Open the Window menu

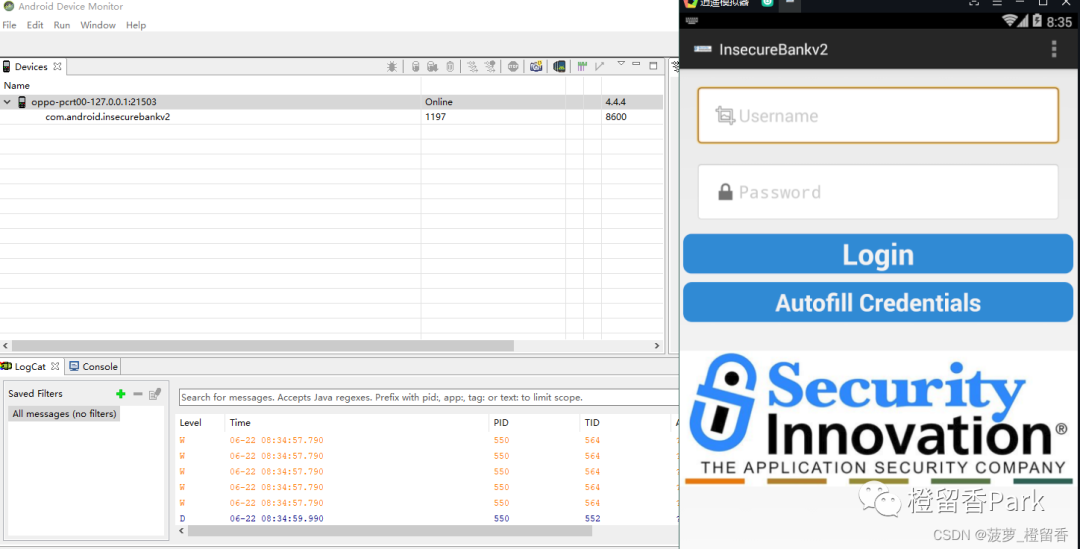(98, 25)
